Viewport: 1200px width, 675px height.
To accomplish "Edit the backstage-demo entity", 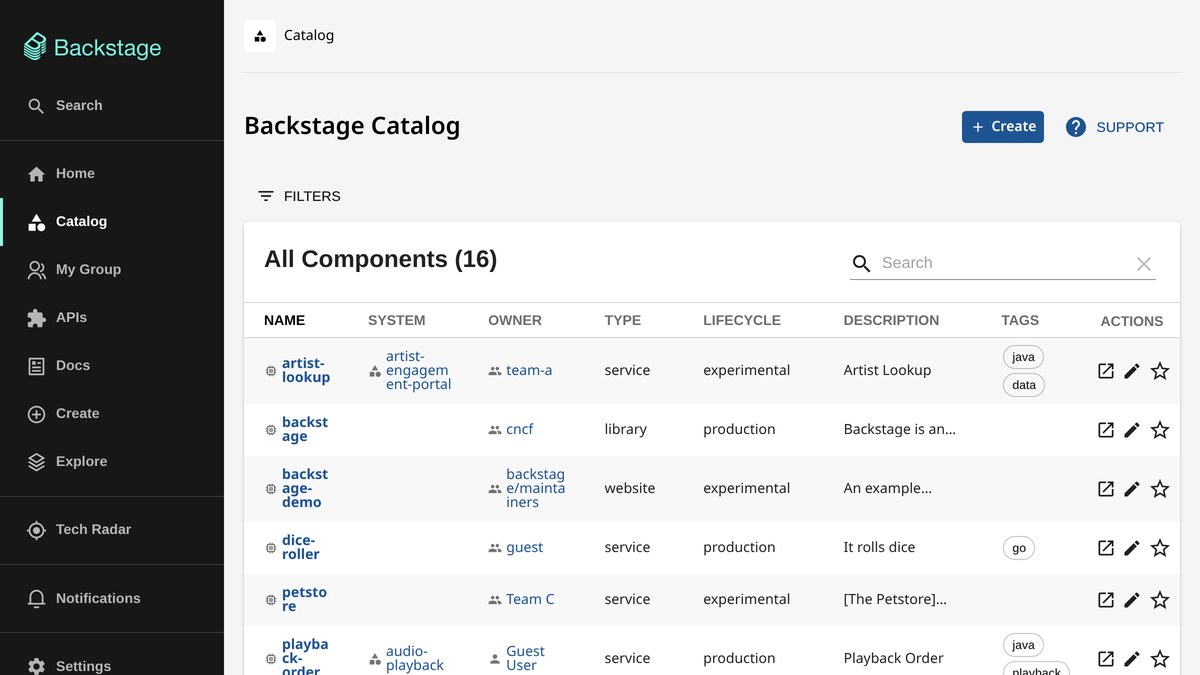I will (x=1132, y=489).
